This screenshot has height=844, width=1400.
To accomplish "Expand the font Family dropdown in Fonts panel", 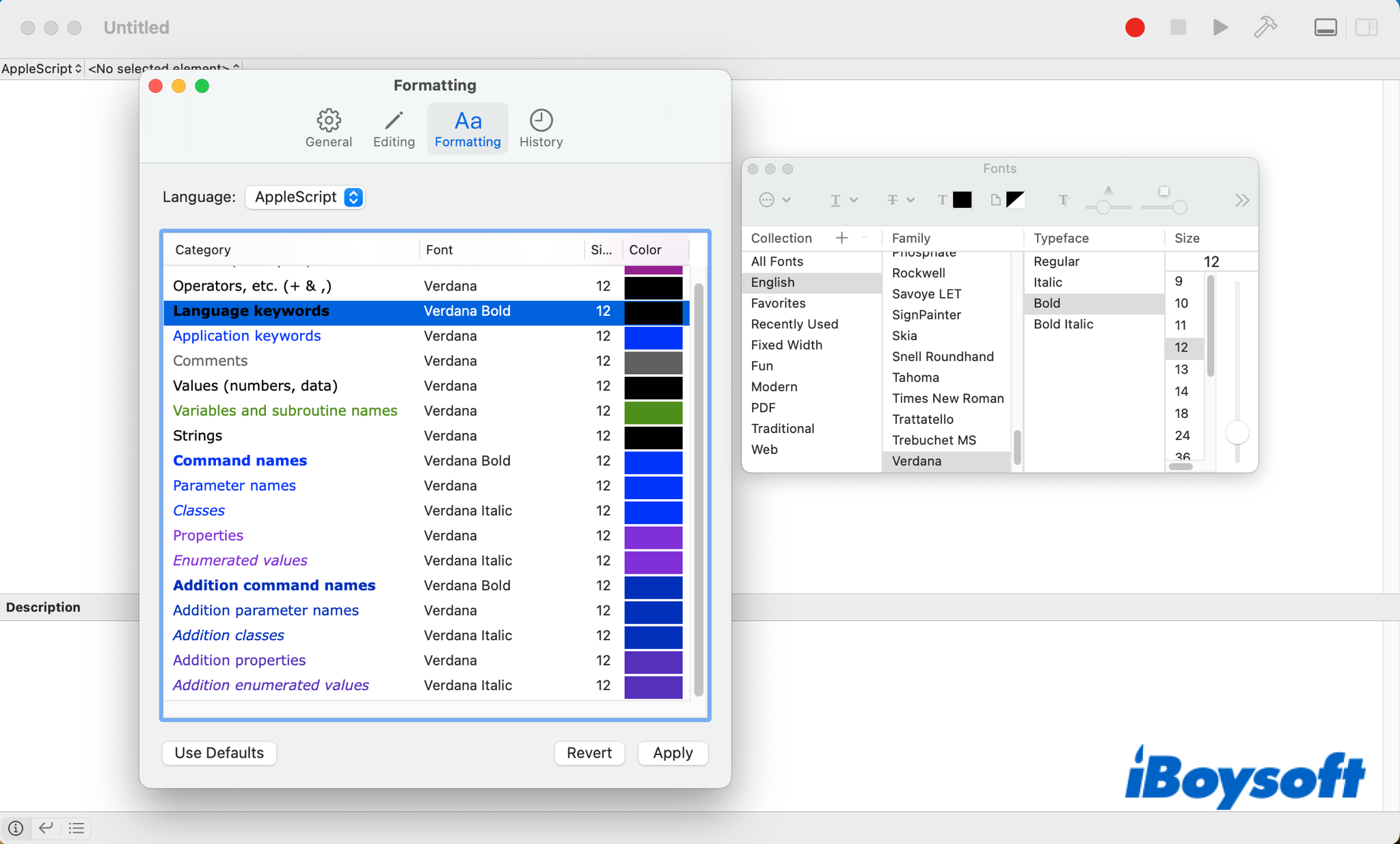I will pos(910,238).
